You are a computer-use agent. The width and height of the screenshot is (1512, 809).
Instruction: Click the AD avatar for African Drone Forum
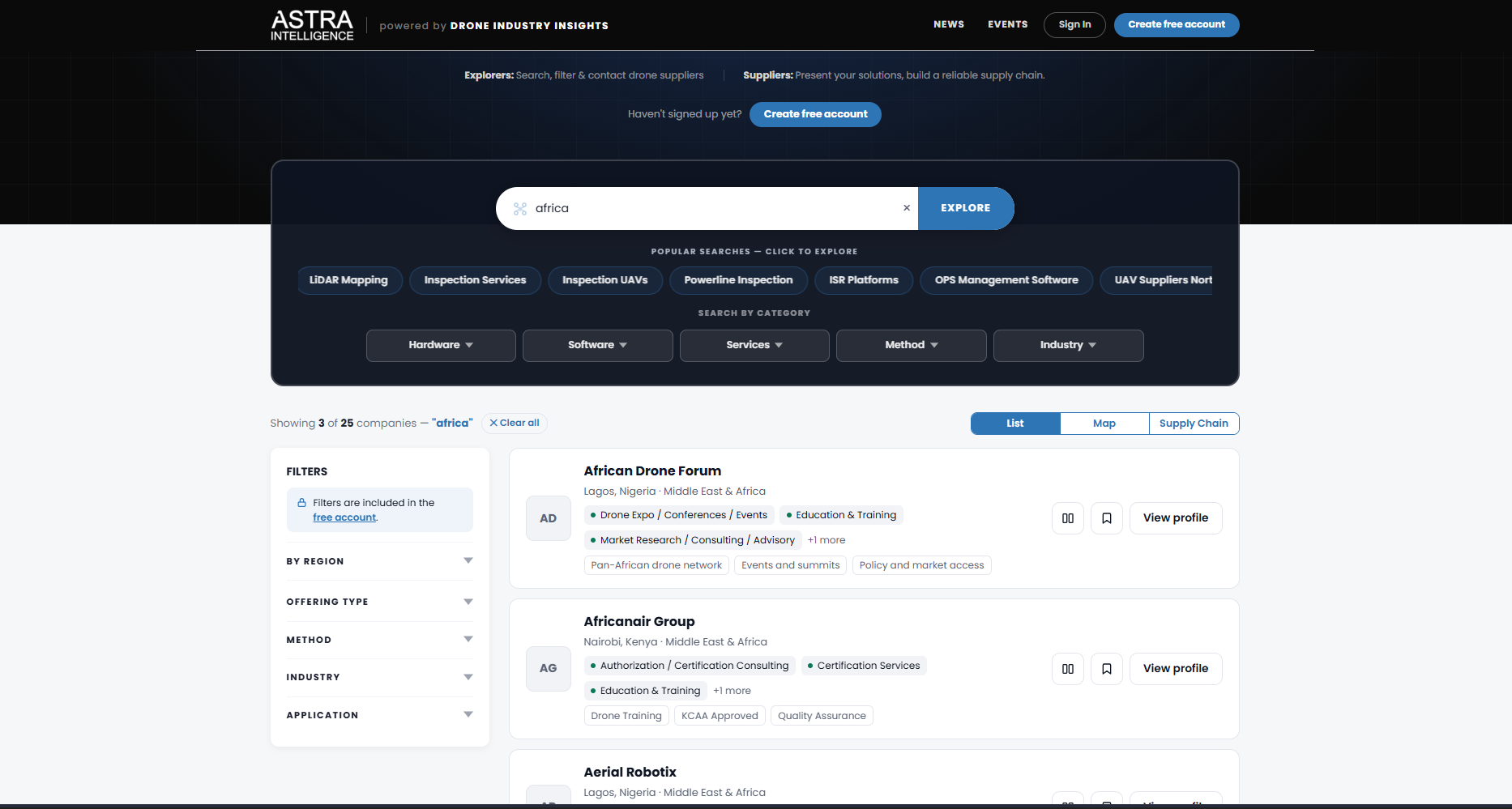pyautogui.click(x=549, y=518)
